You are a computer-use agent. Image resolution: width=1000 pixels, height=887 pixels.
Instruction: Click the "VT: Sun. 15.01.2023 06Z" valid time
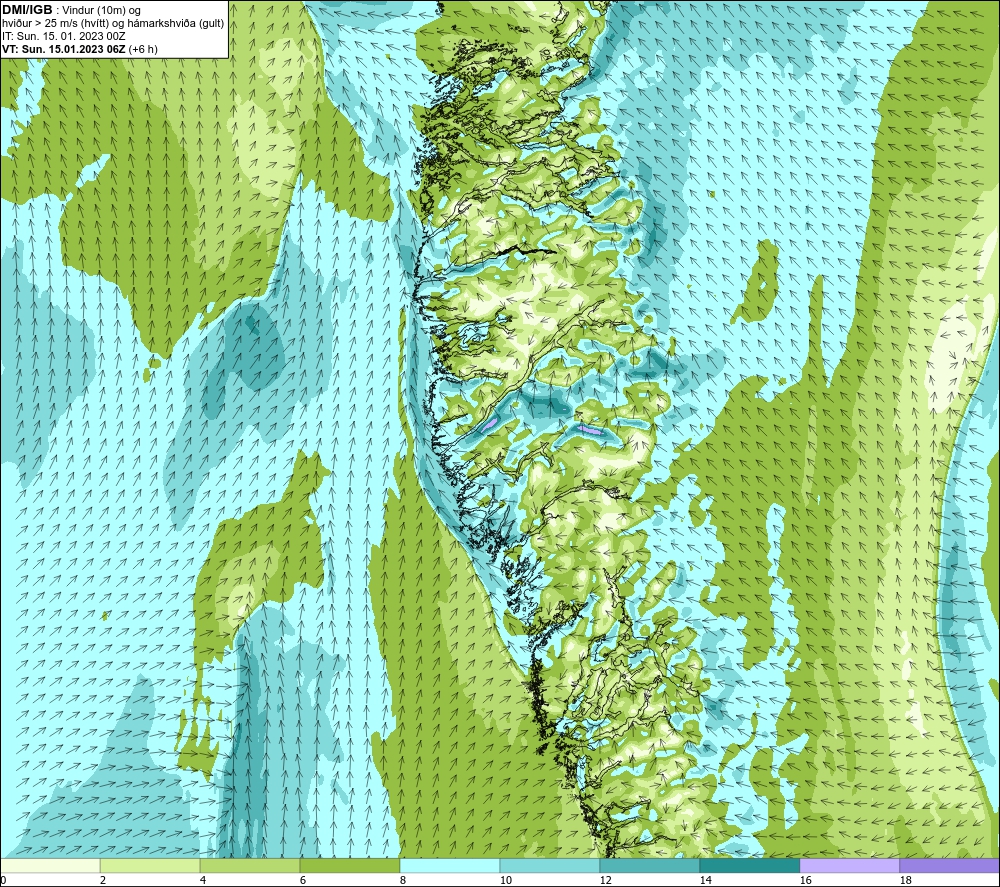64,49
